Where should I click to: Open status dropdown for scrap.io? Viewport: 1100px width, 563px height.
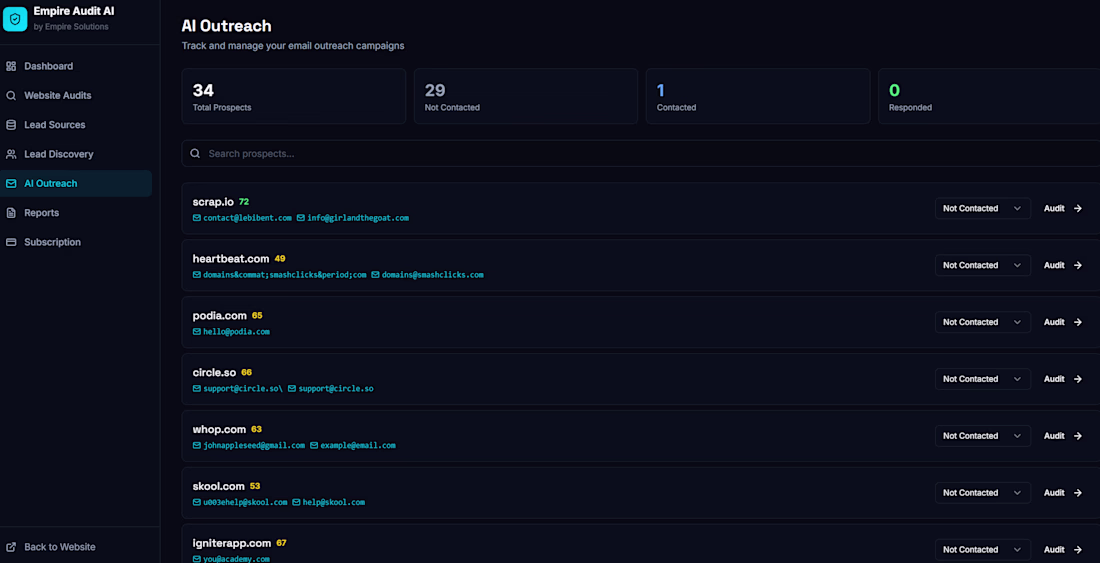982,208
